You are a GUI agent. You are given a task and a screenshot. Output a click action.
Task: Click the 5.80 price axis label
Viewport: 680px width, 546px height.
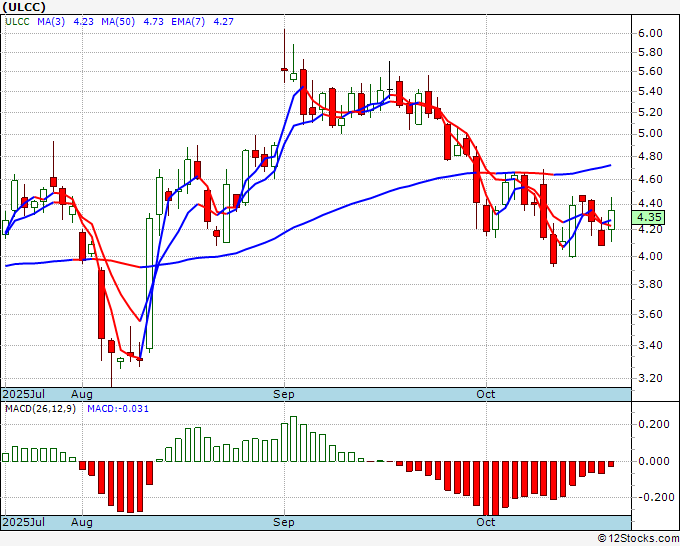[650, 52]
